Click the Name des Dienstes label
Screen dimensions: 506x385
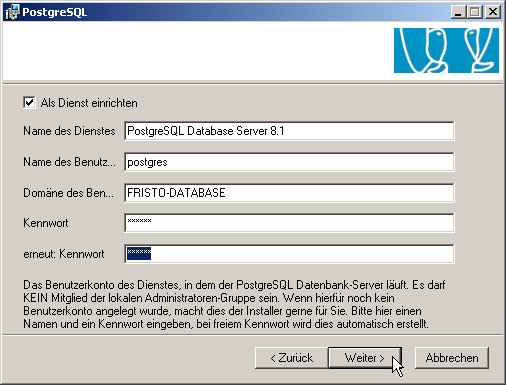(69, 131)
